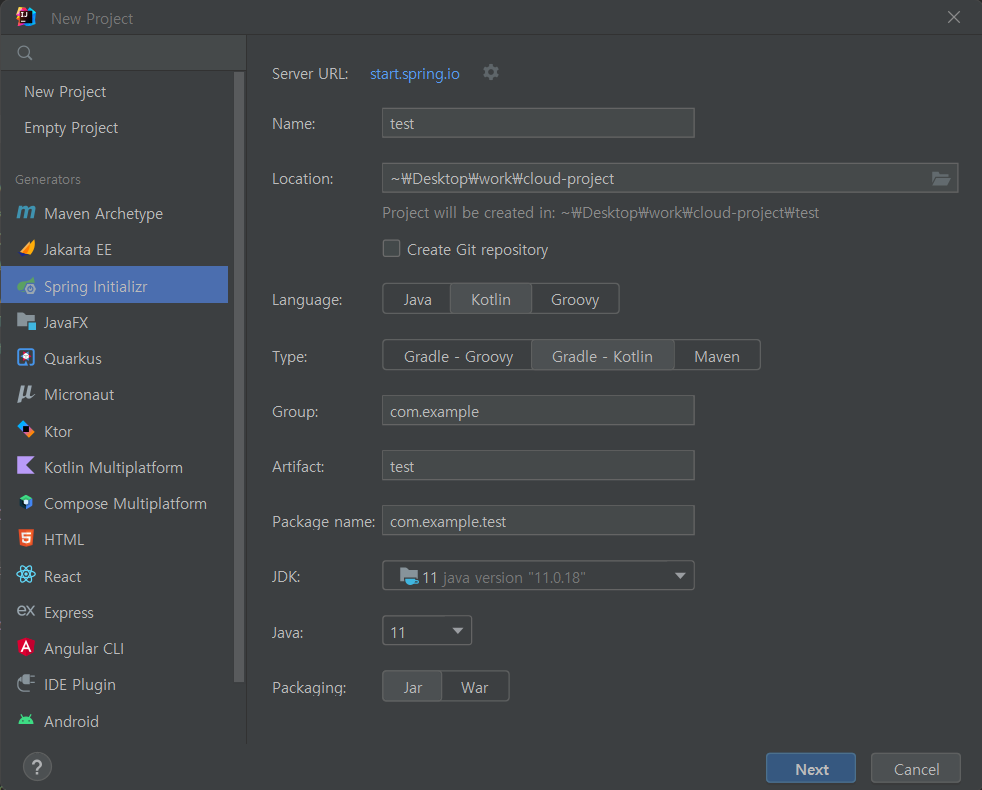Viewport: 982px width, 790px height.
Task: Click the Android robot icon
Action: pos(26,720)
